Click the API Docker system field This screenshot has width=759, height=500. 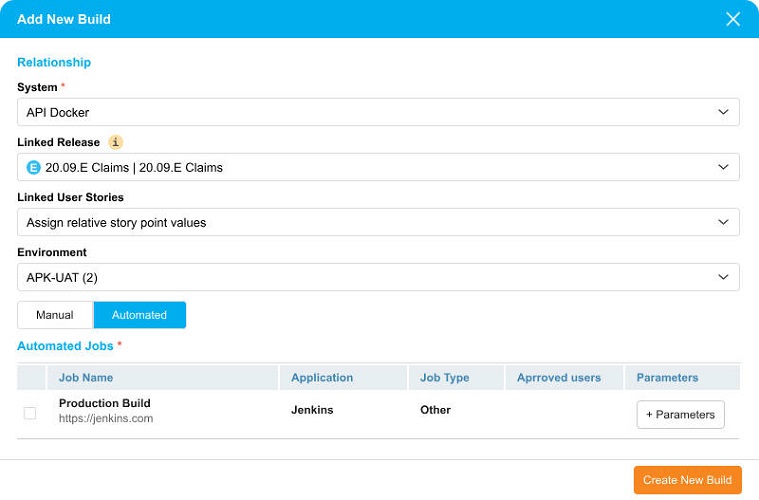(x=378, y=112)
